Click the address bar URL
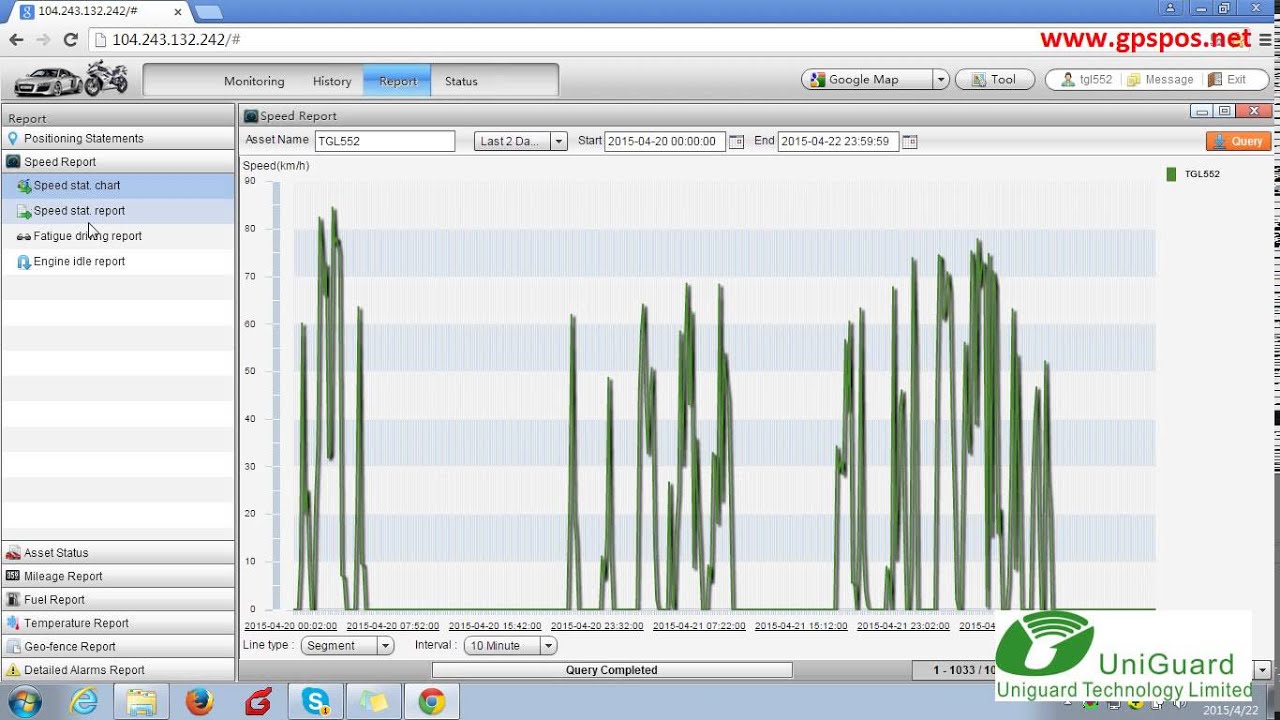The width and height of the screenshot is (1280, 720). (176, 40)
